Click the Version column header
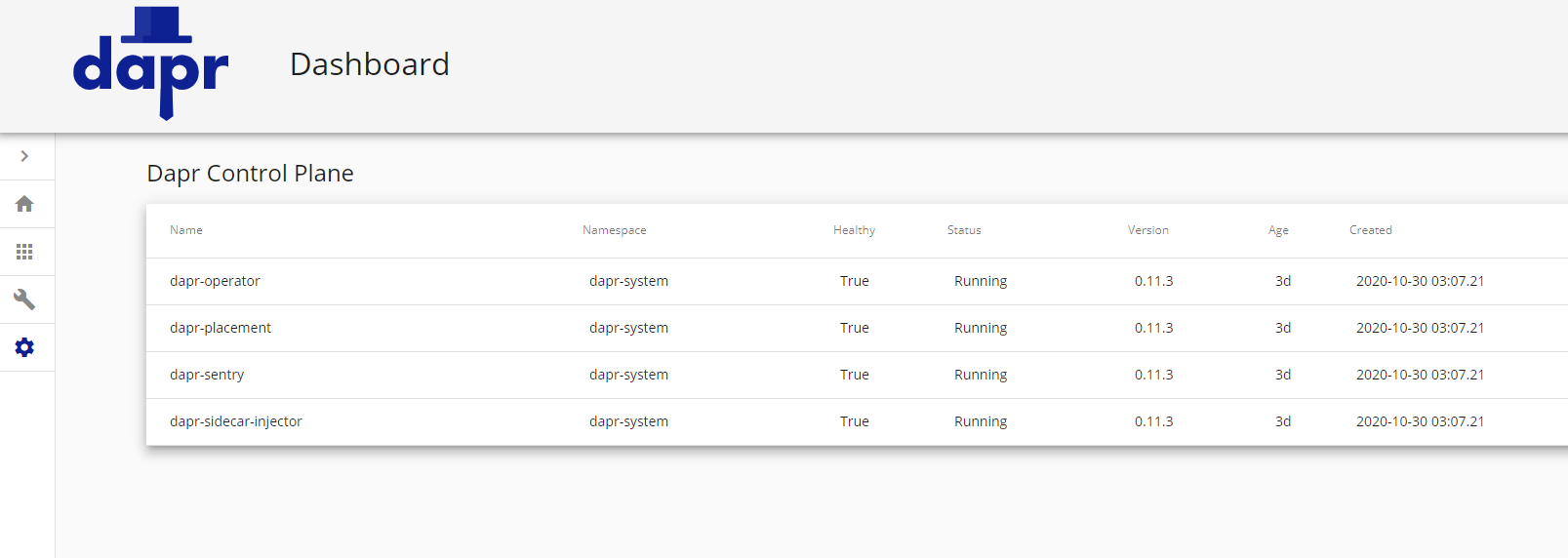 [x=1148, y=230]
